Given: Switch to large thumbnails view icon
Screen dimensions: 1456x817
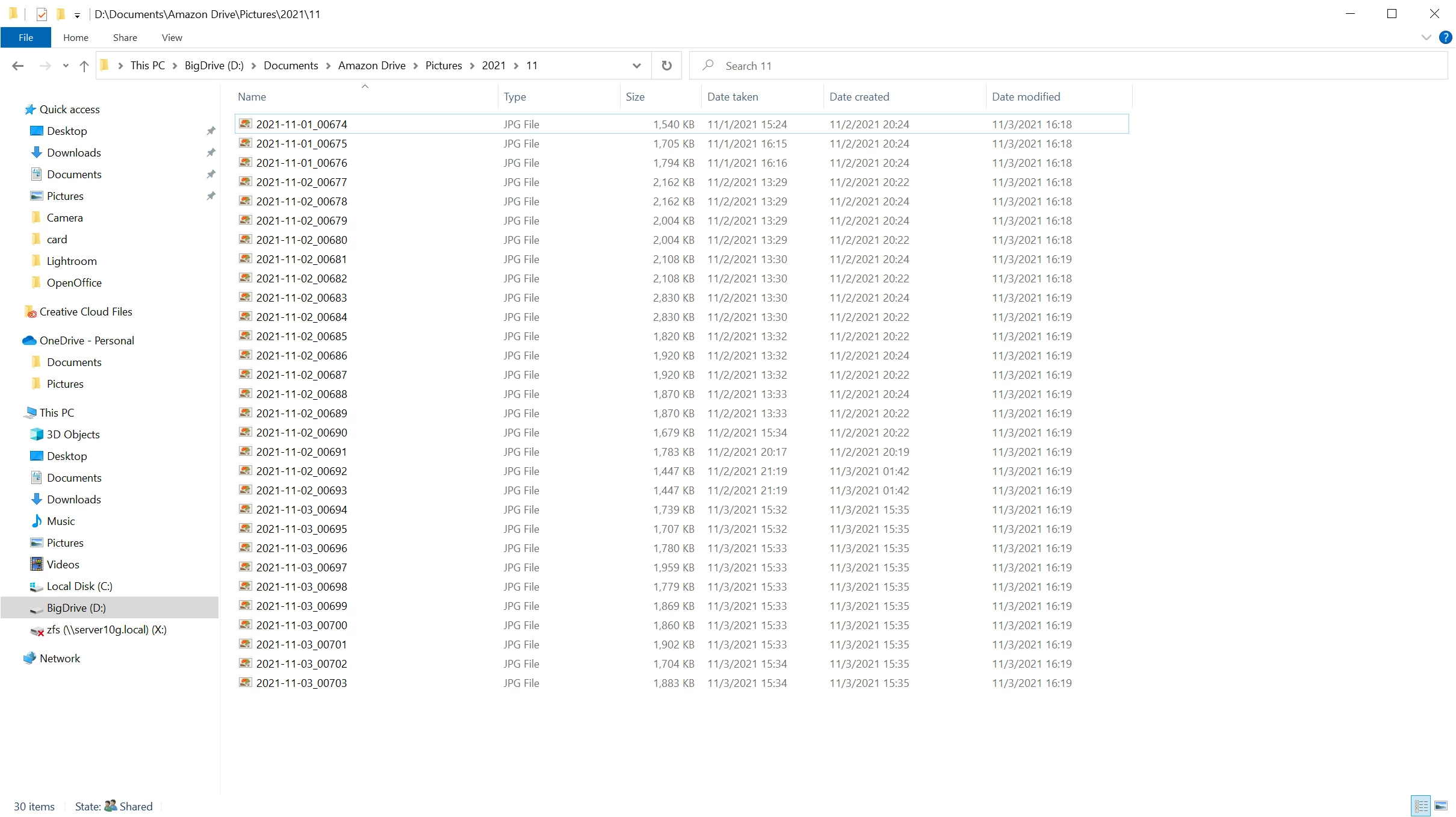Looking at the screenshot, I should point(1441,806).
